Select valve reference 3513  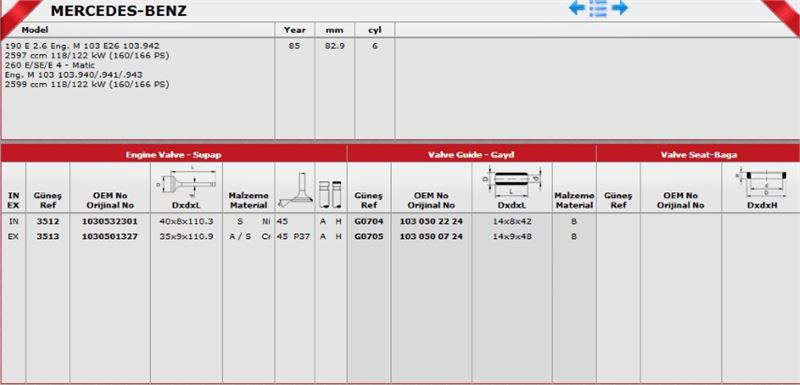point(47,237)
